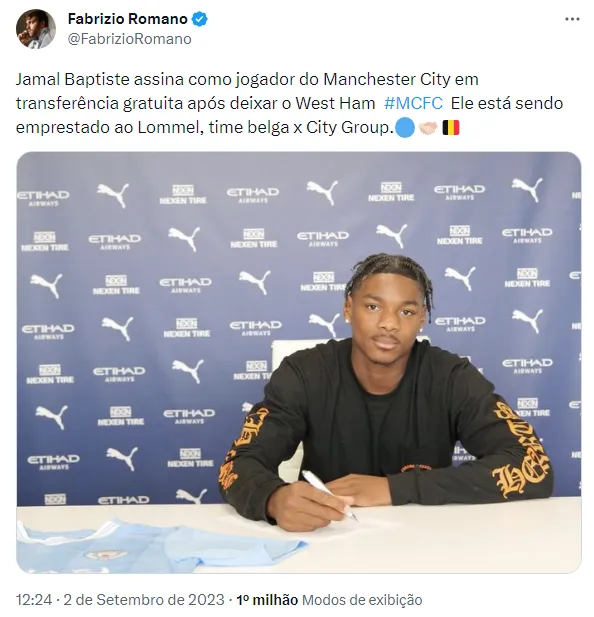Click the Belgian flag emoji
594x617 pixels.
coord(451,128)
